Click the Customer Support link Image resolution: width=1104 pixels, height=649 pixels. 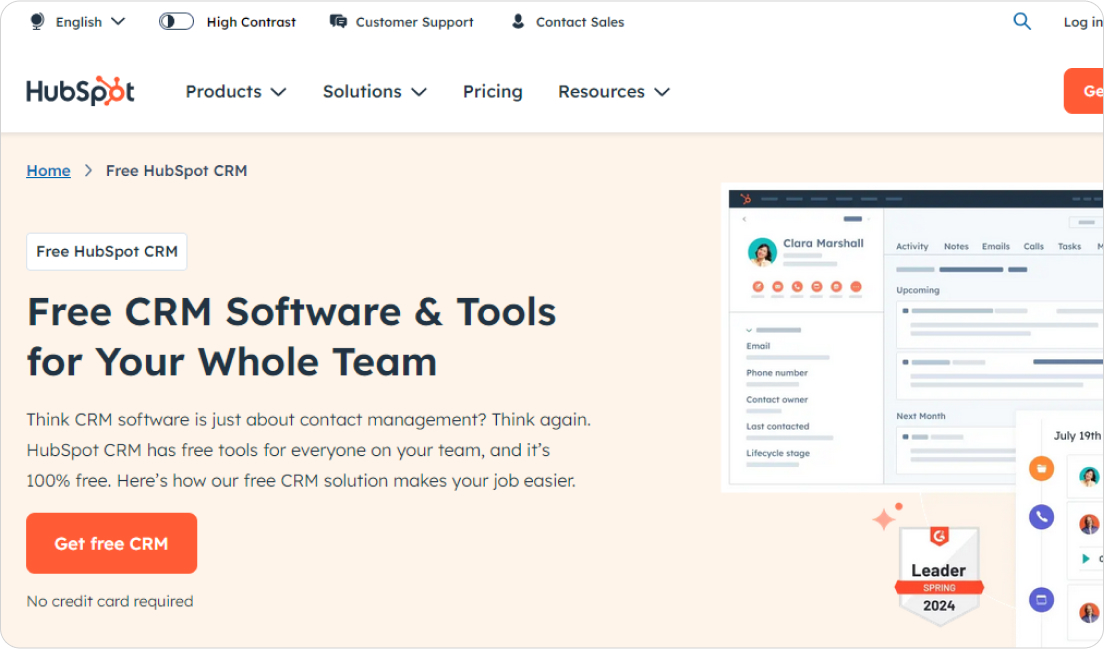click(414, 22)
